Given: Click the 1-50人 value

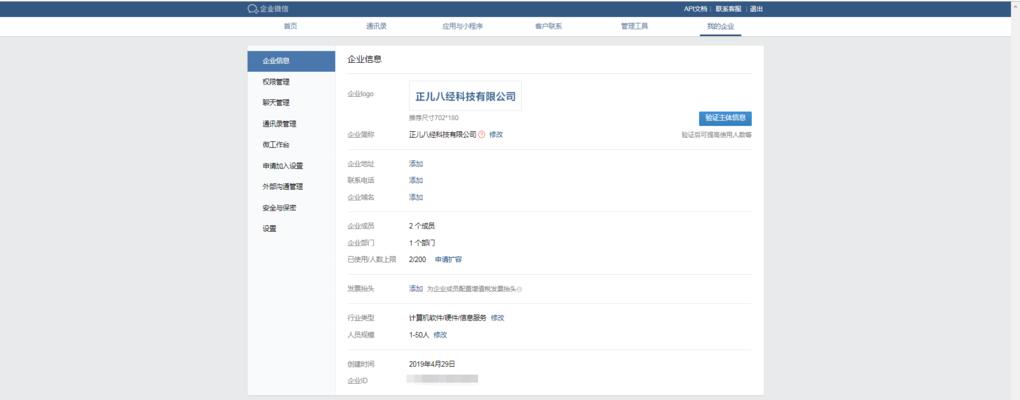Looking at the screenshot, I should (x=419, y=335).
